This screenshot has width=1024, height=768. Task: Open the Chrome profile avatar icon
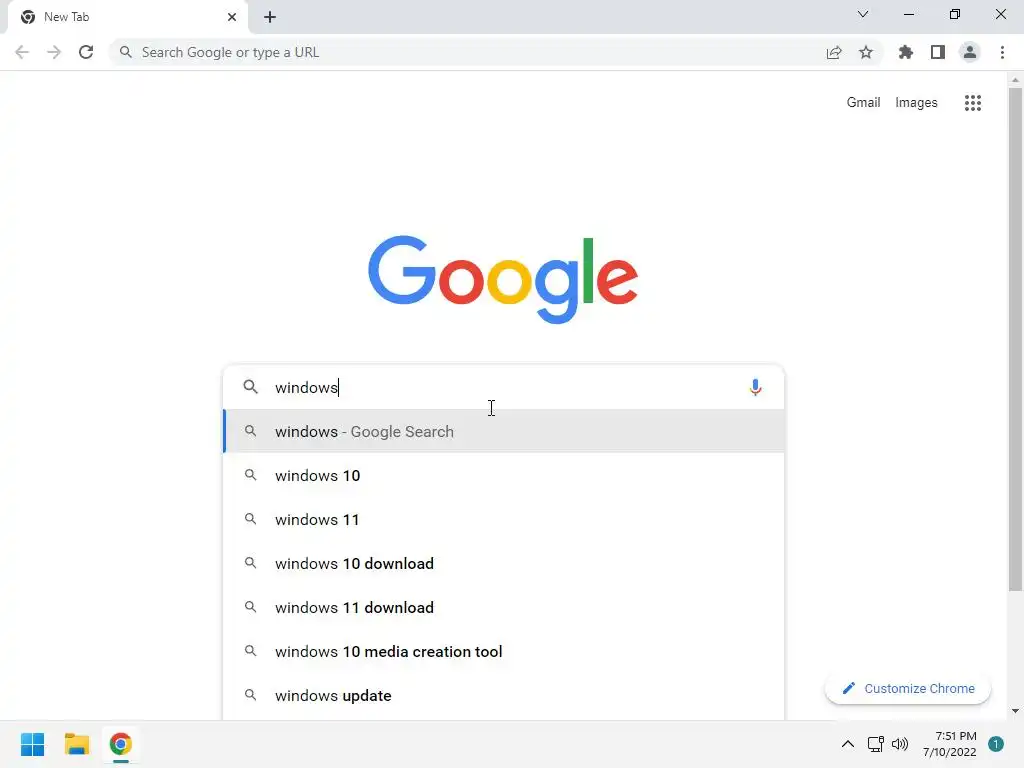[x=970, y=52]
